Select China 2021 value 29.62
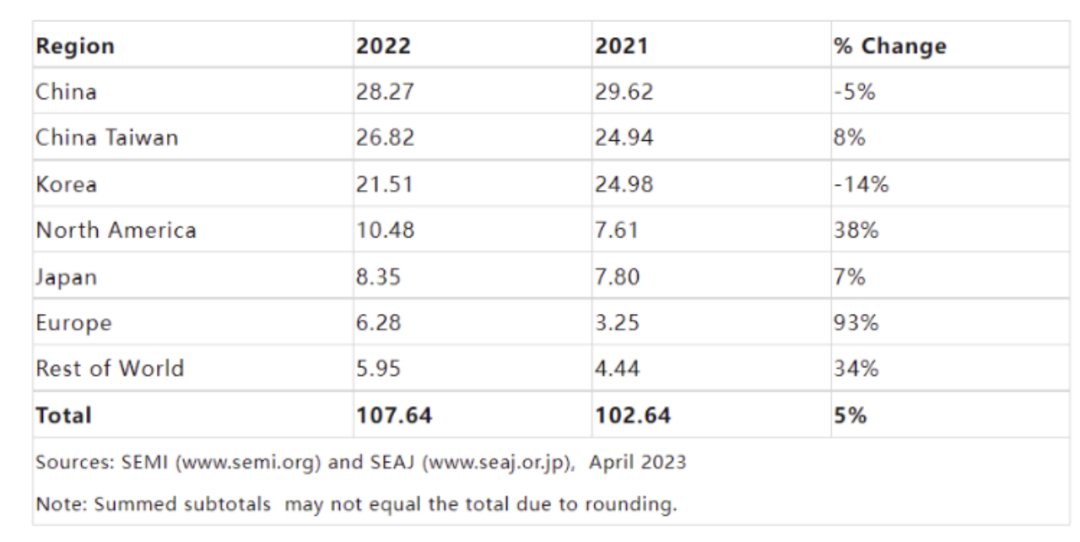The width and height of the screenshot is (1080, 542). [623, 92]
